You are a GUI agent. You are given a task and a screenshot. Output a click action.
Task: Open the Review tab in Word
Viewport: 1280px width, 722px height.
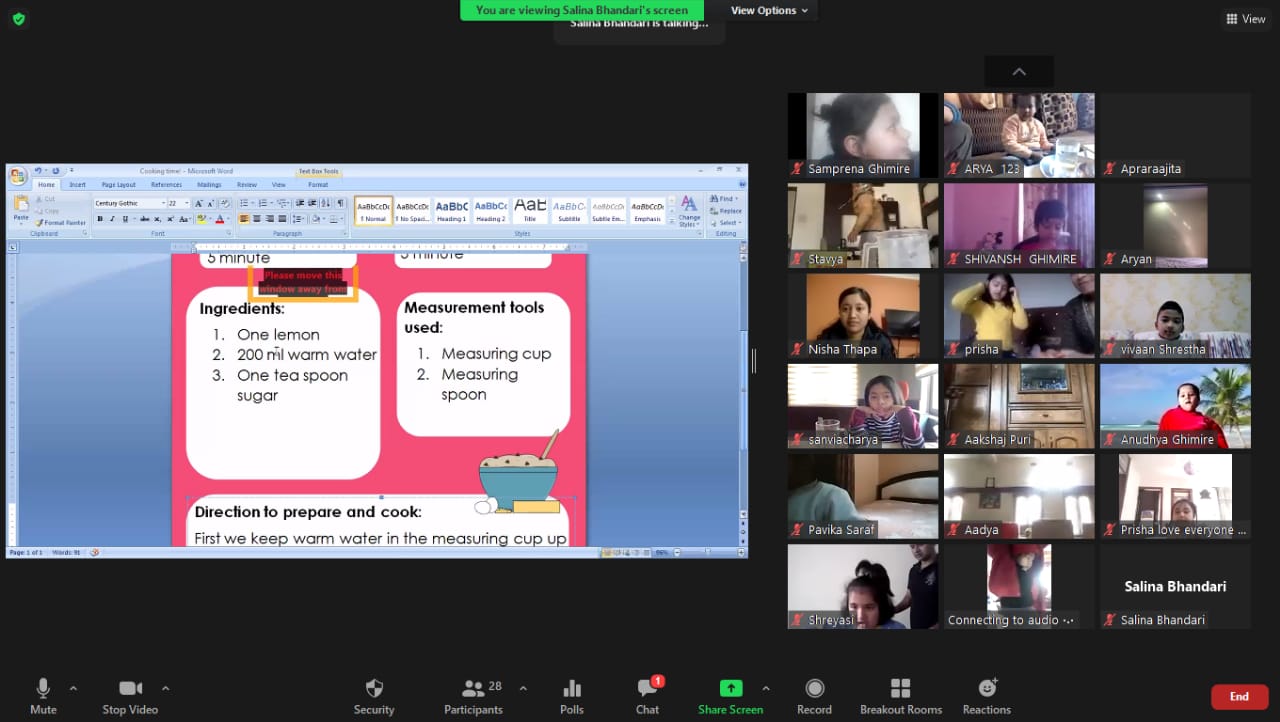click(x=246, y=185)
